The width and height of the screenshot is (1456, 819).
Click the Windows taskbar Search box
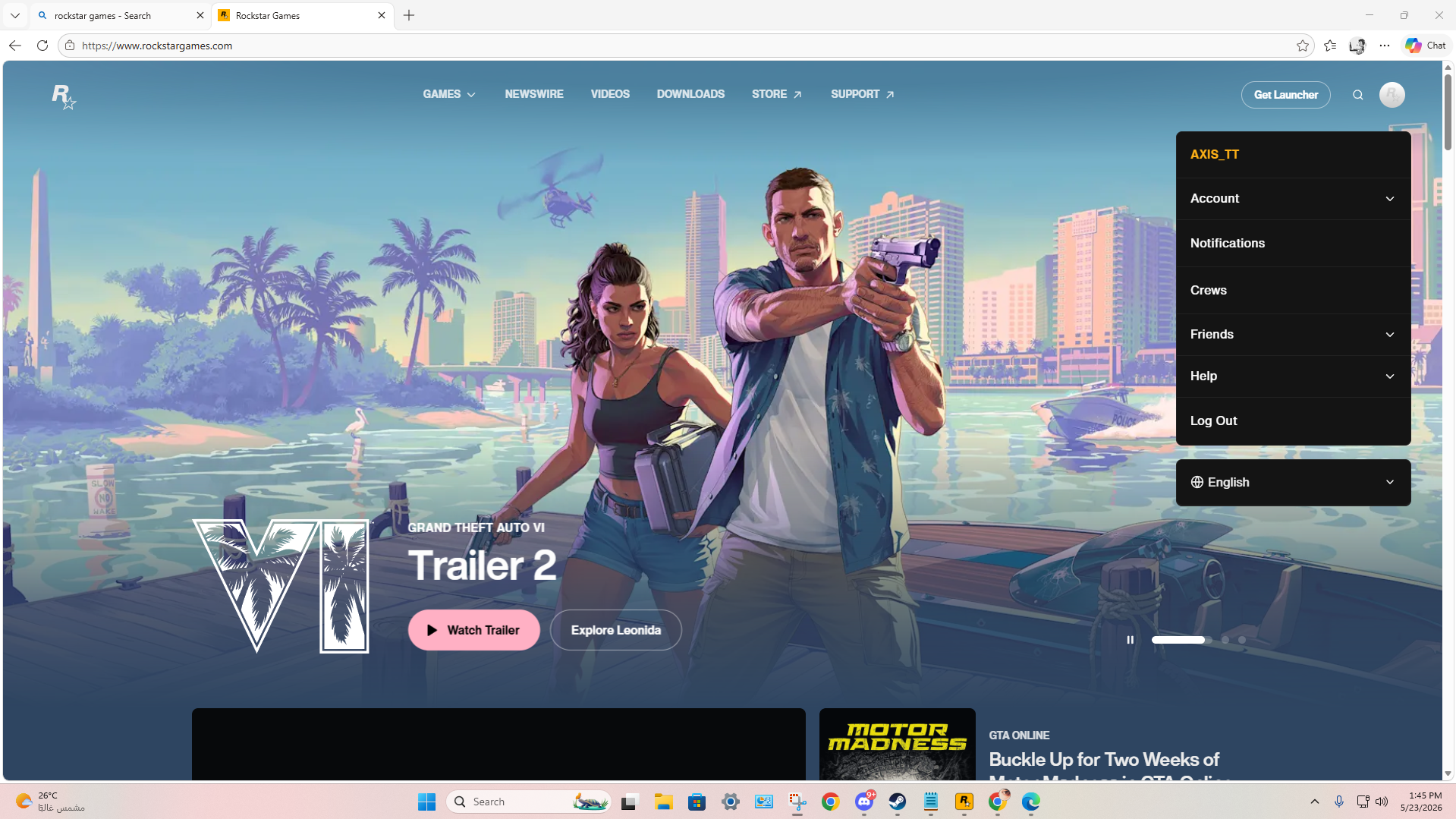coord(530,802)
